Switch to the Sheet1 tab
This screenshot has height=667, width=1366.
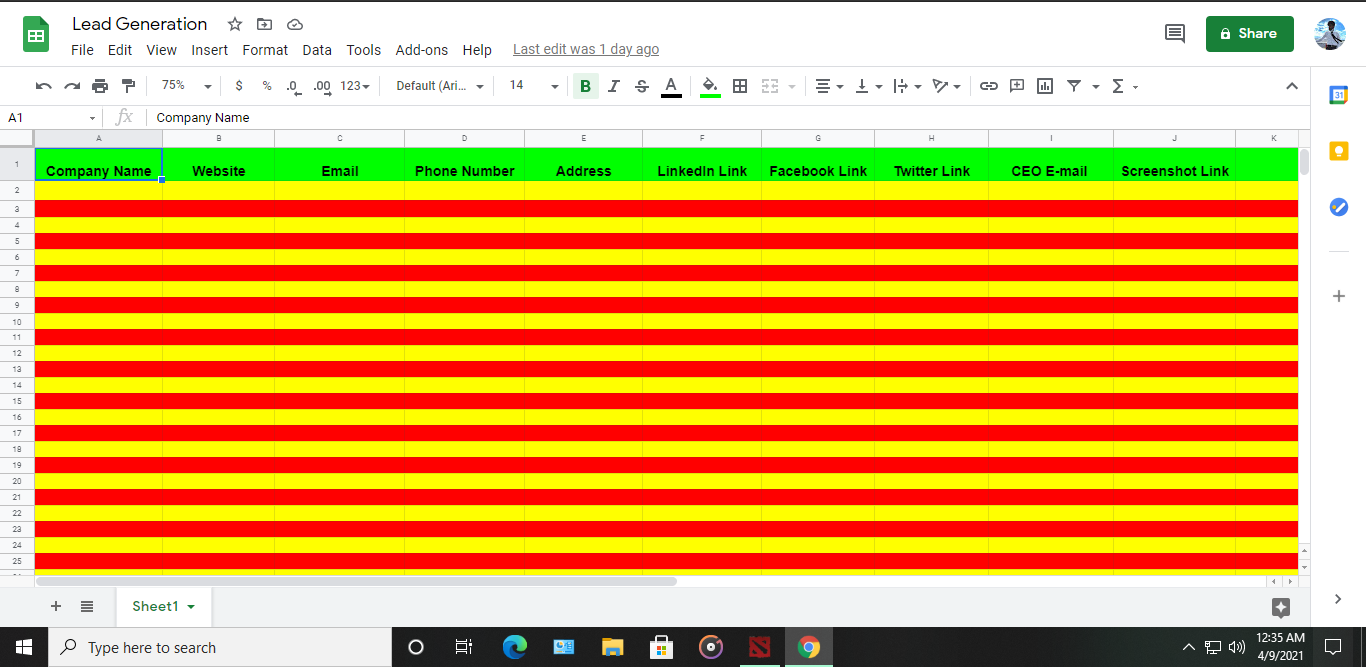(x=155, y=606)
